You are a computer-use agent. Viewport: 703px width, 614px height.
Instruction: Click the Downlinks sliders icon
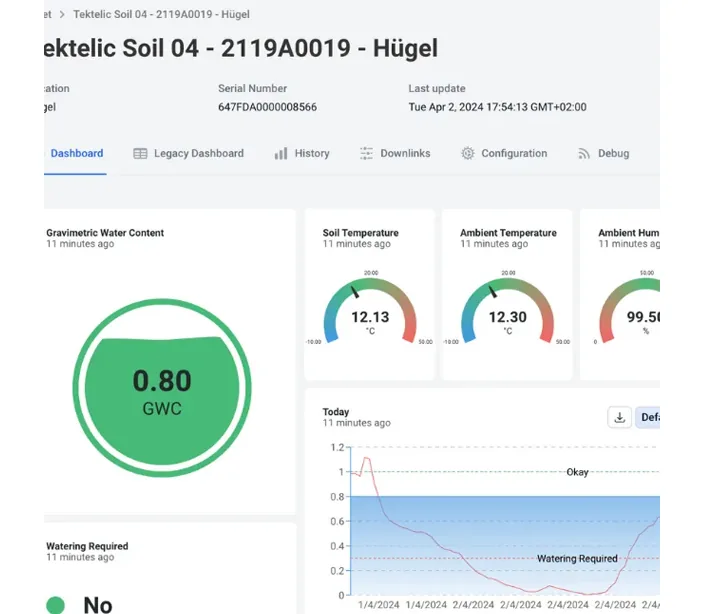[x=366, y=153]
